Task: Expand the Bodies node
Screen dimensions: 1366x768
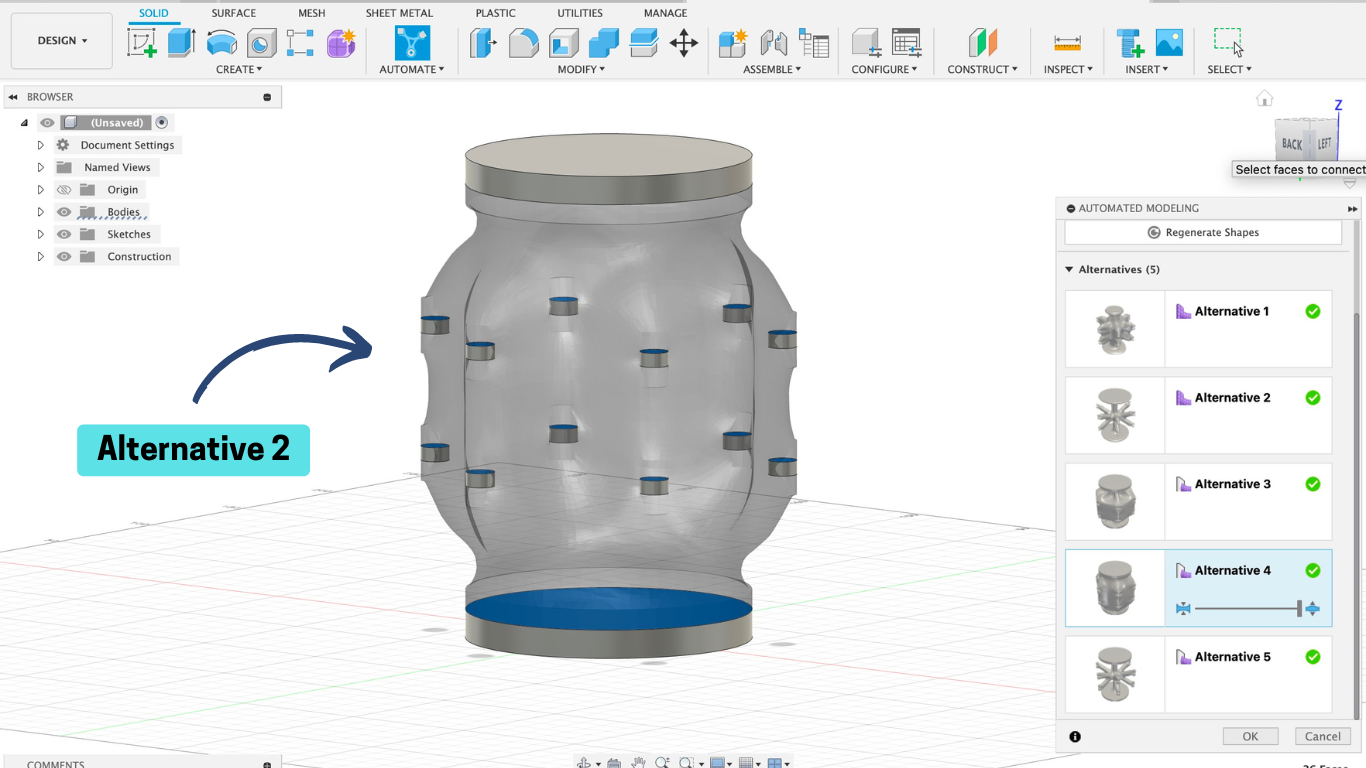Action: pyautogui.click(x=41, y=212)
